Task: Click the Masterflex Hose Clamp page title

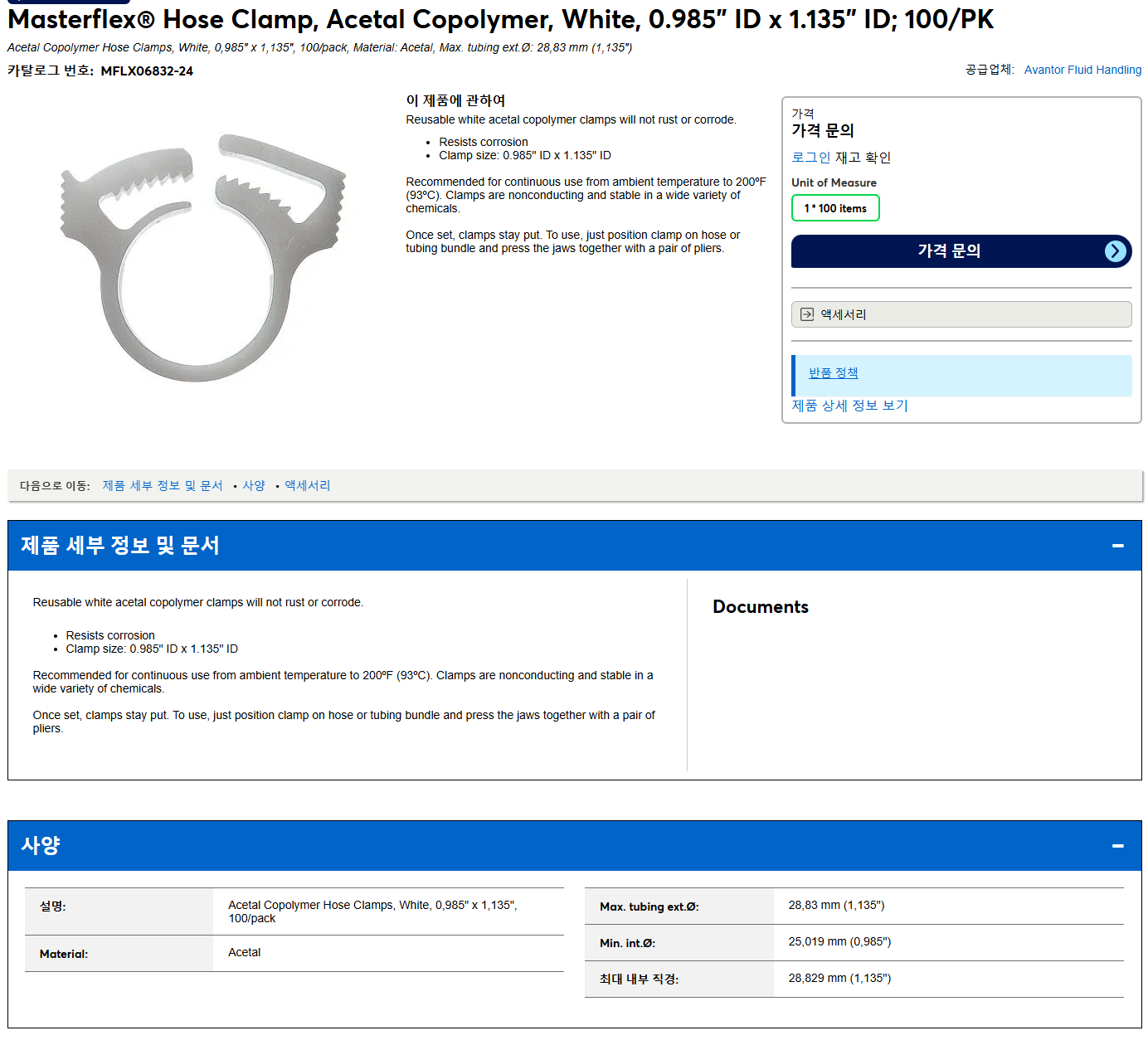Action: pos(500,19)
